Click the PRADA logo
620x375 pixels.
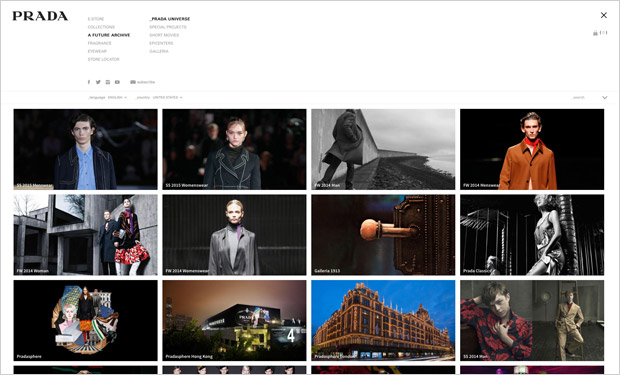40,16
